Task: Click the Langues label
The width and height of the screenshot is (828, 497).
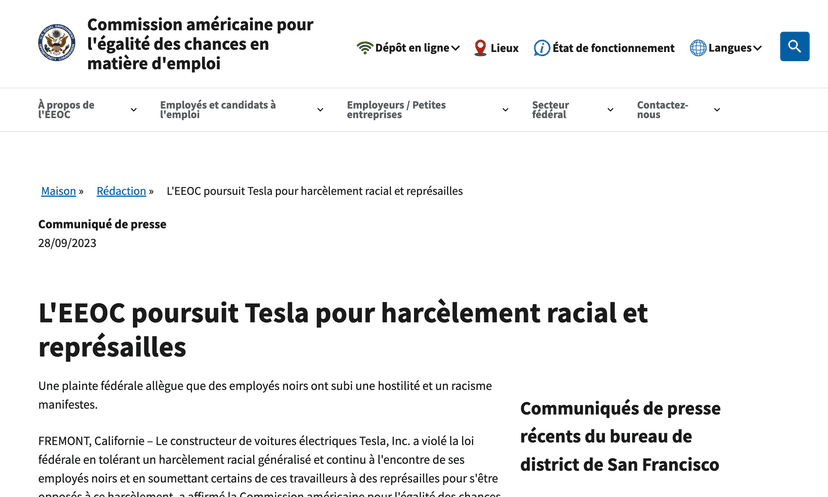Action: click(x=730, y=48)
